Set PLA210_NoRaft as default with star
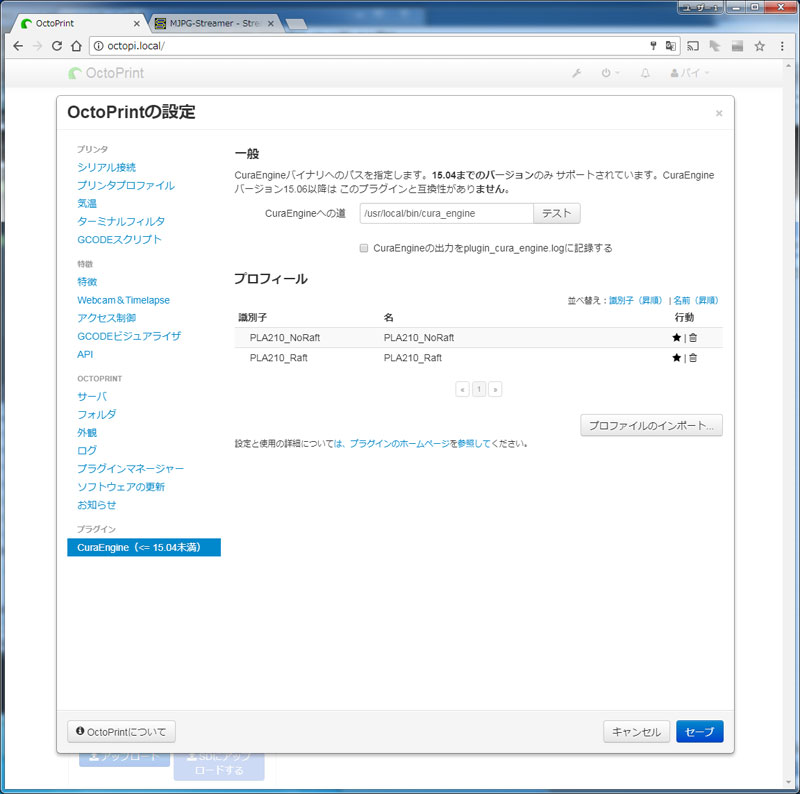 coord(677,337)
